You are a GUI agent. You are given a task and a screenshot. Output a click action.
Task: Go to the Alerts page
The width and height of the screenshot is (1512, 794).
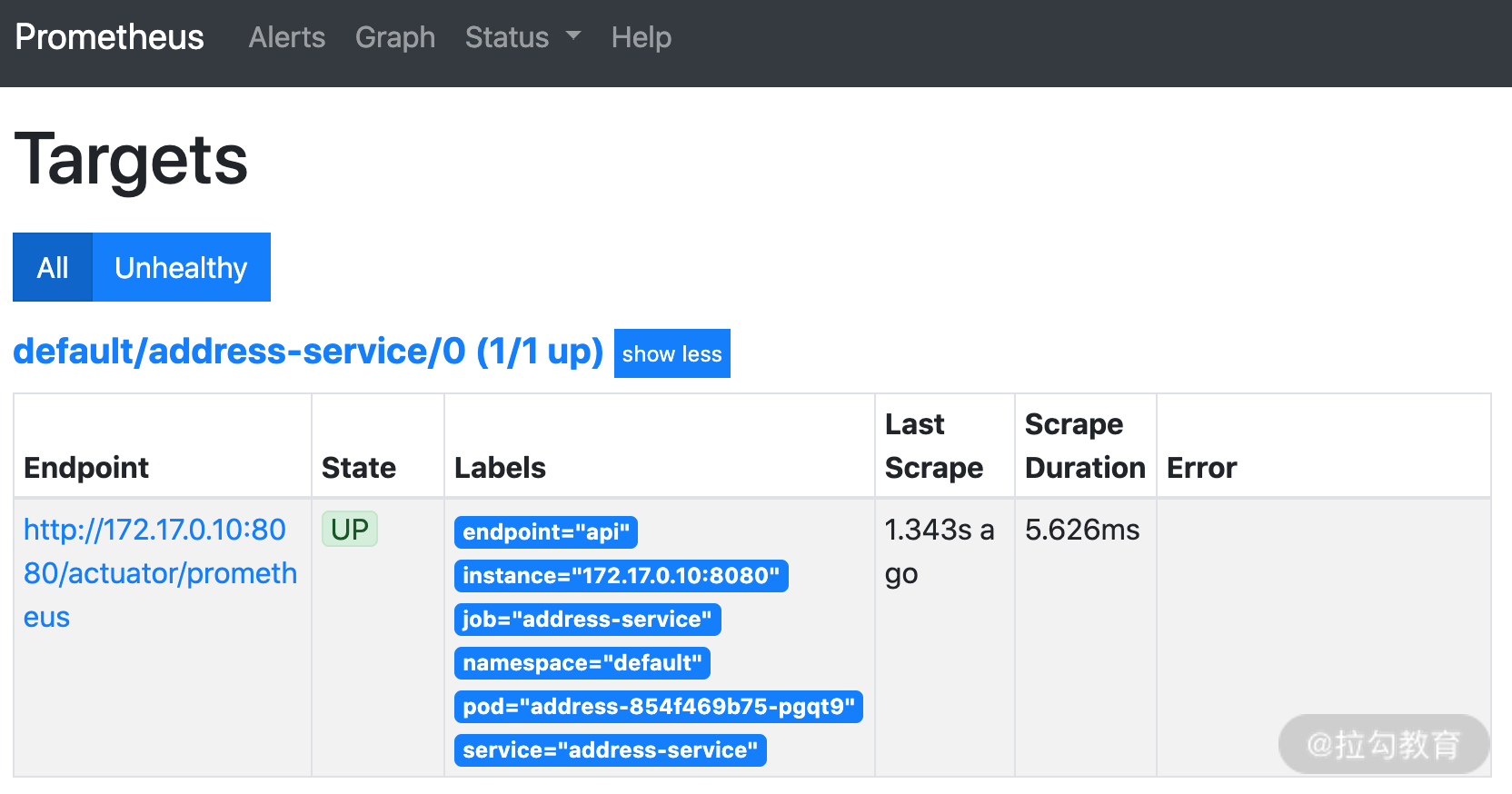pos(287,37)
